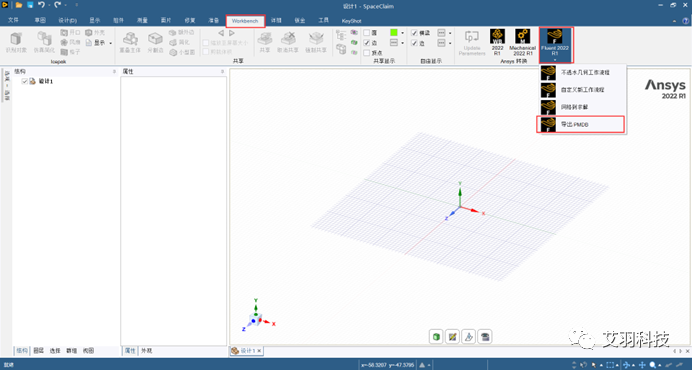Switch to the 外观 tab under properties panel
Viewport: 692px width, 370px height.
pos(146,351)
